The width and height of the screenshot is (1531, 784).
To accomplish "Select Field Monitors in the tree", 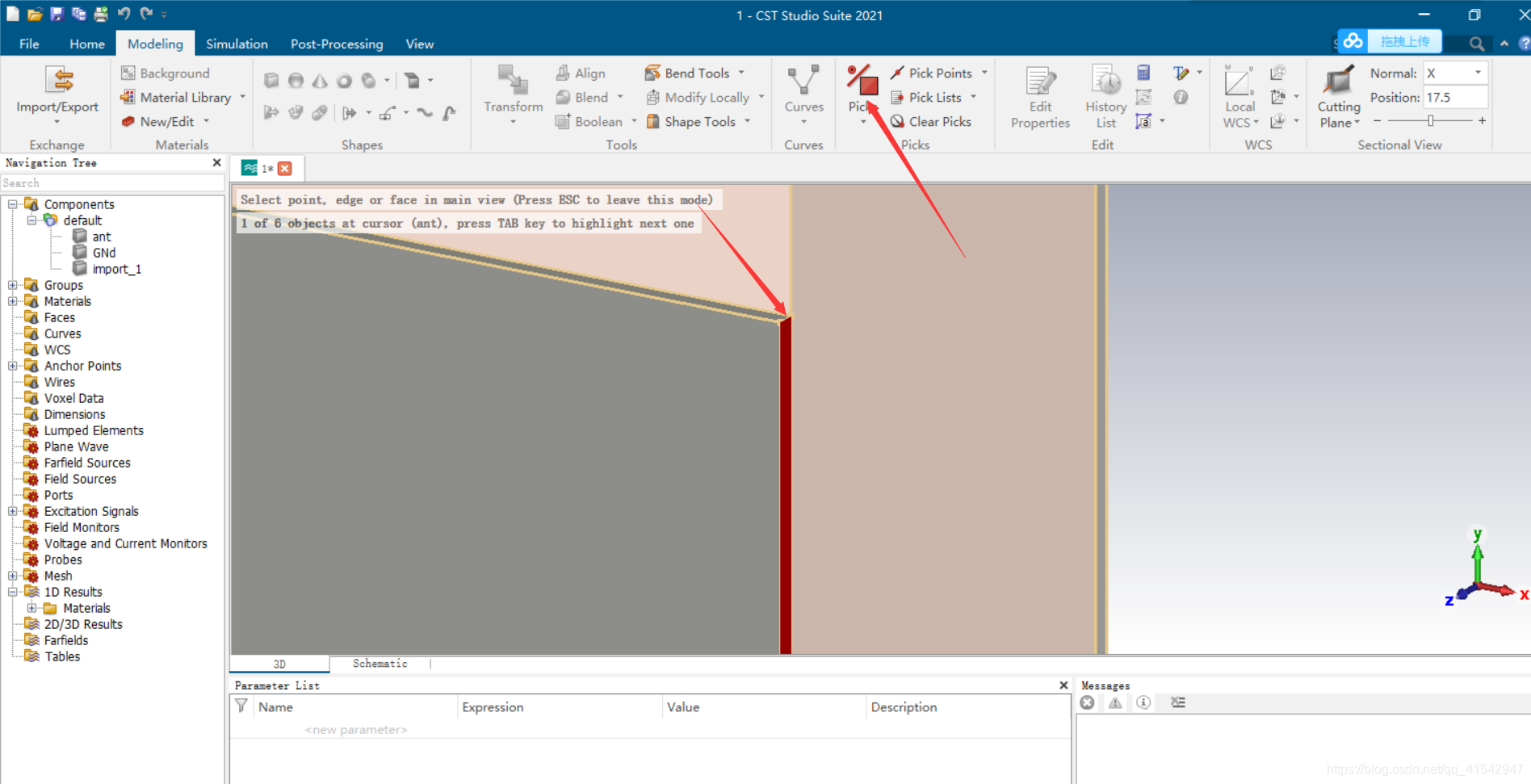I will 82,527.
